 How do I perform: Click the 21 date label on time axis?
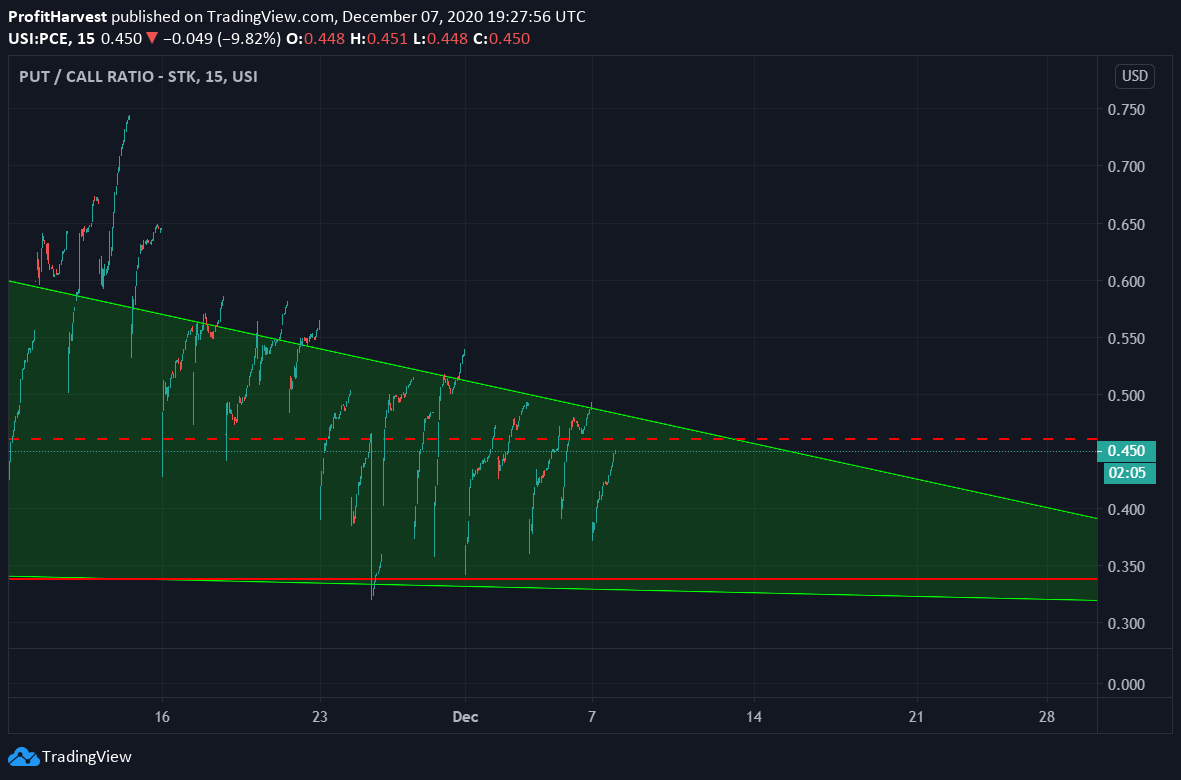click(916, 717)
